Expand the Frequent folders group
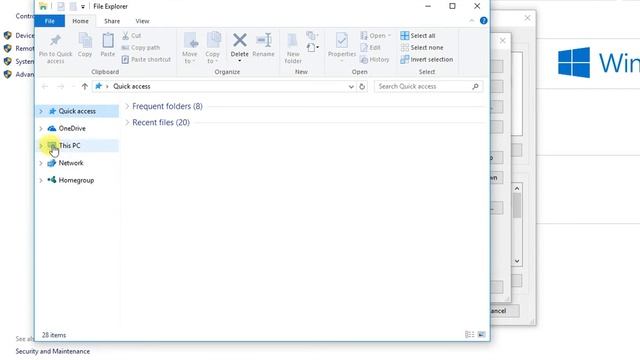 point(127,106)
